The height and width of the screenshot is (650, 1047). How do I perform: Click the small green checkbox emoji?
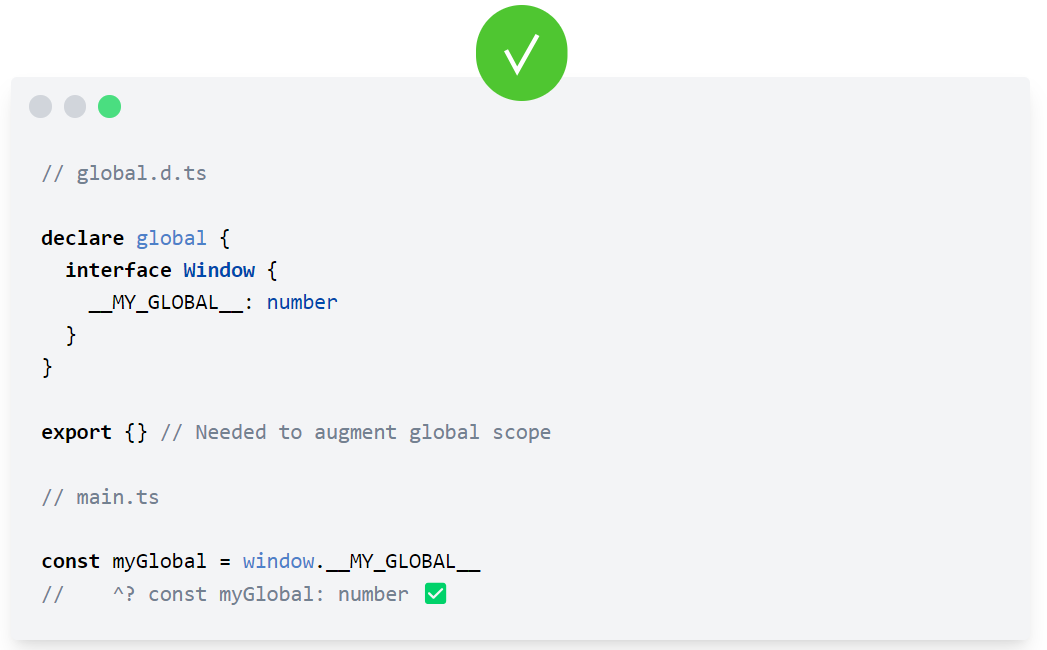(435, 593)
